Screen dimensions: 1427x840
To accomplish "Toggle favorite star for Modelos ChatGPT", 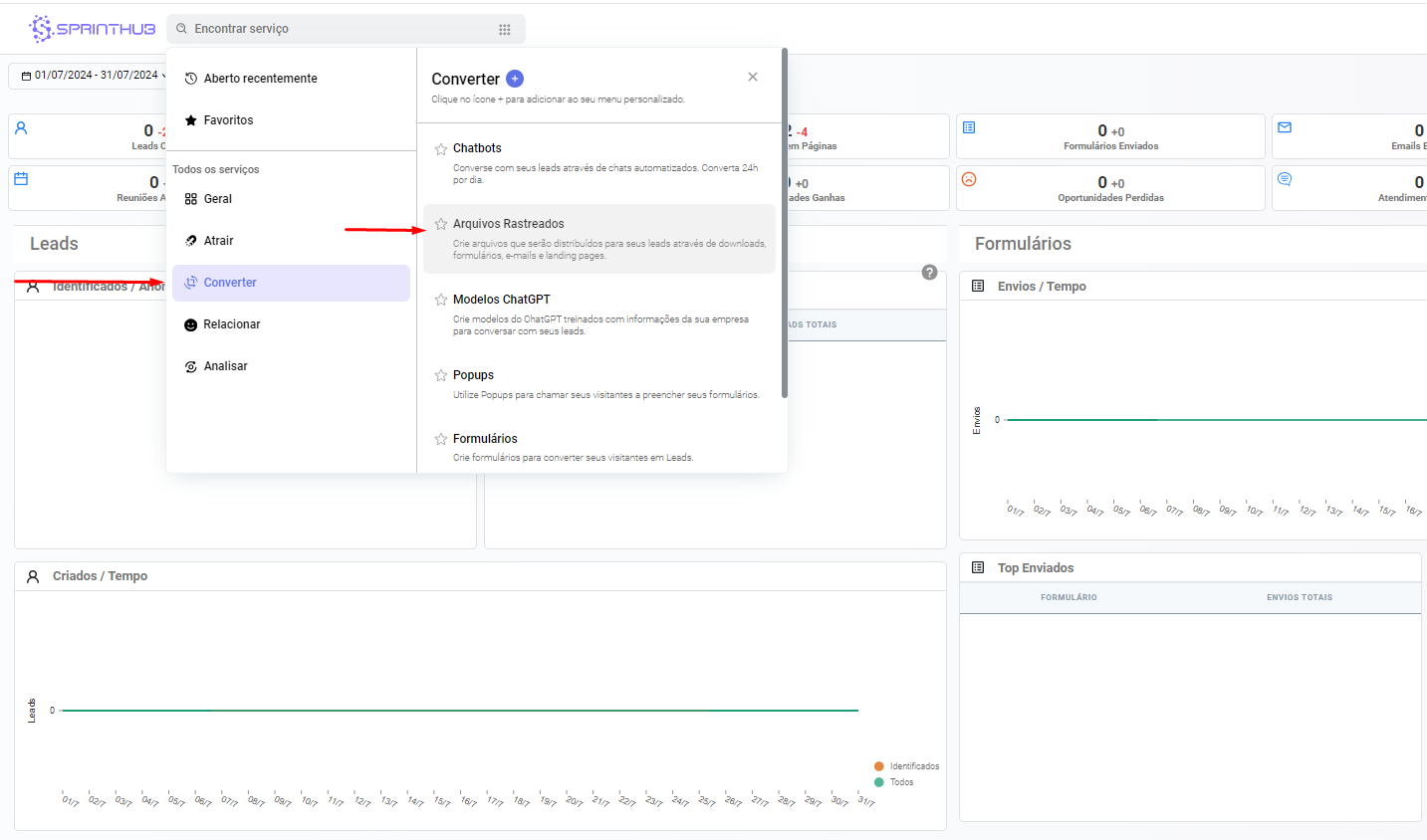I will click(440, 301).
